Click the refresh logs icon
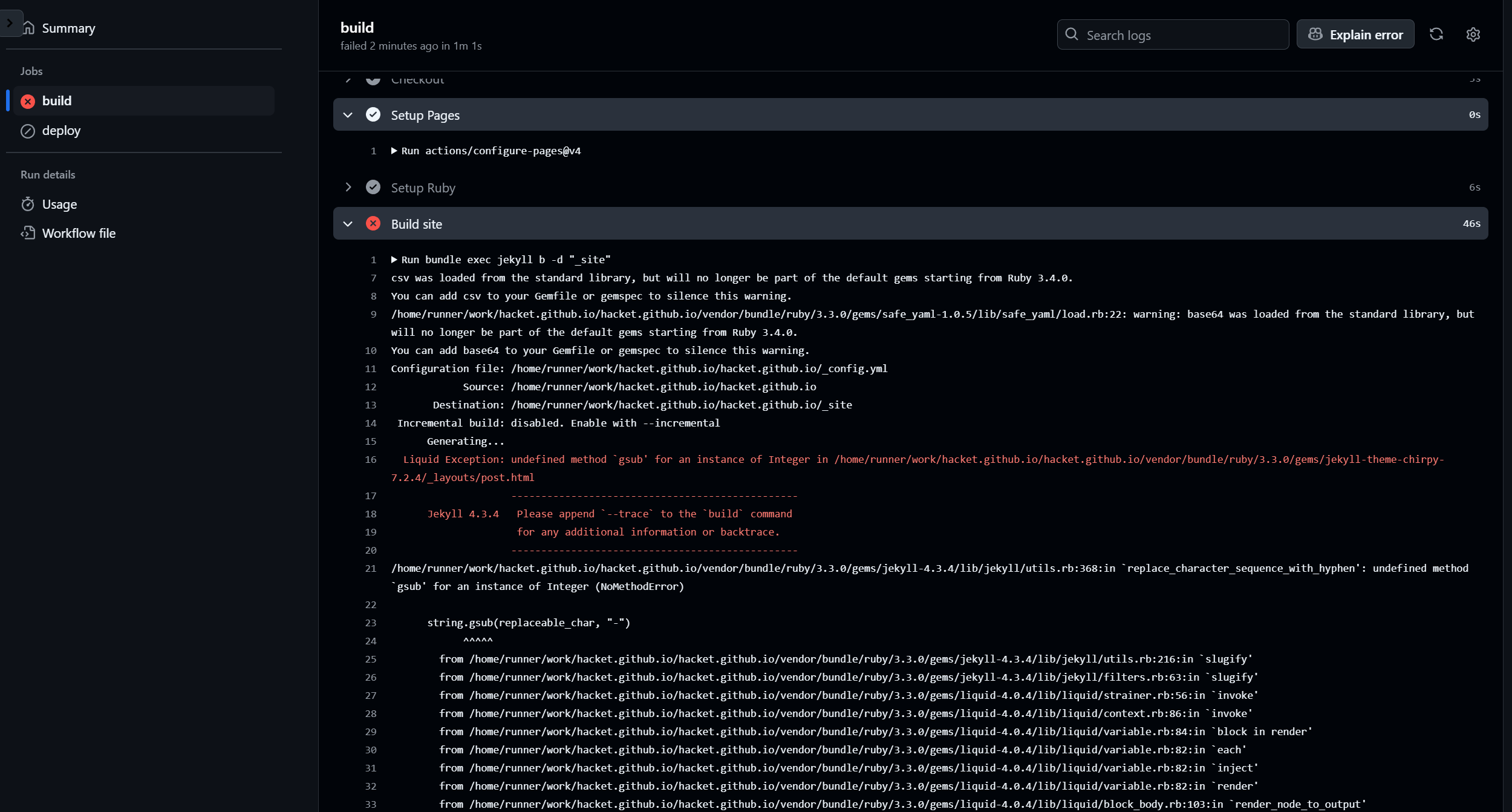This screenshot has height=812, width=1512. (1436, 34)
